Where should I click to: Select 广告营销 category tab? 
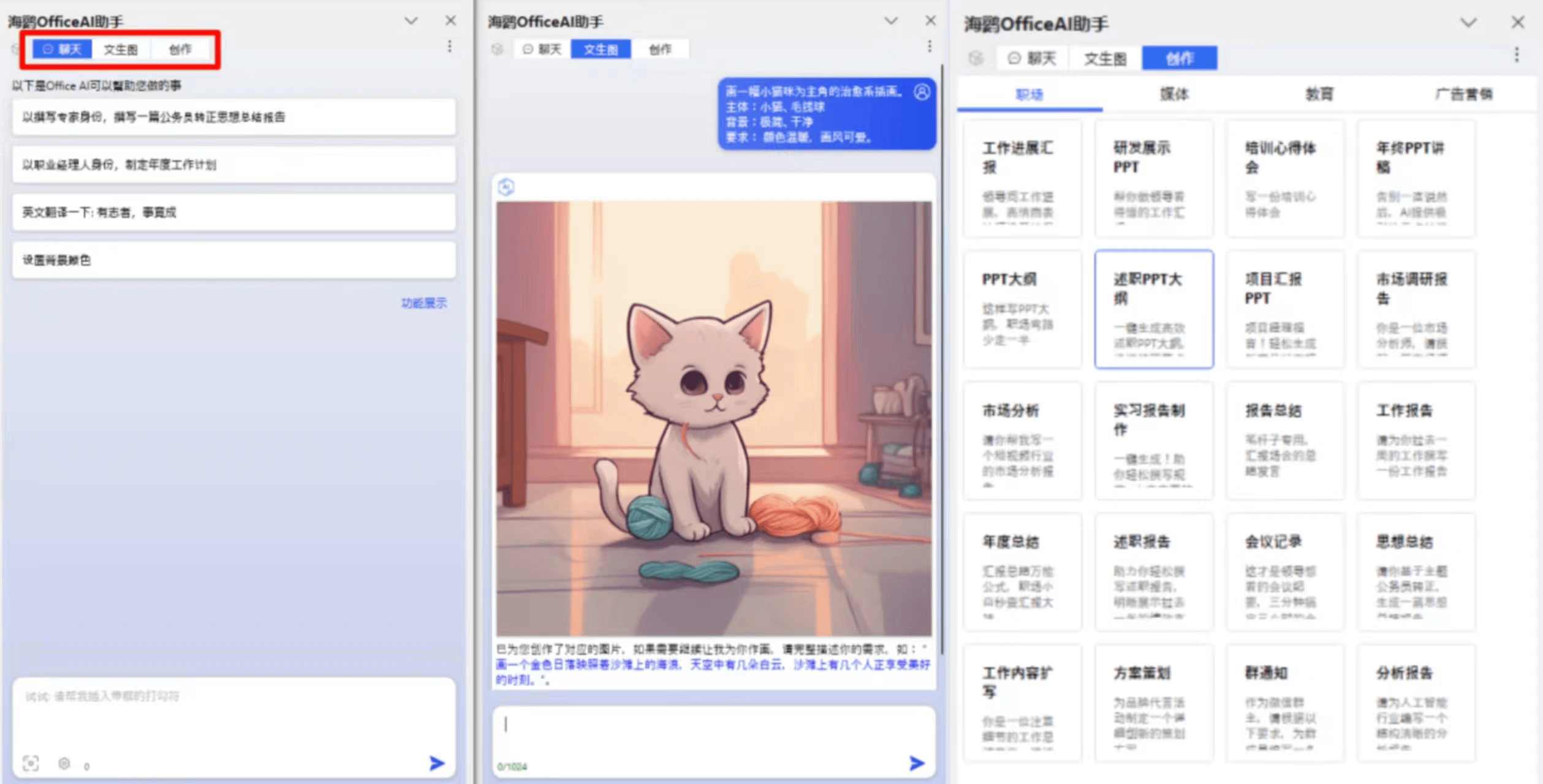point(1463,94)
